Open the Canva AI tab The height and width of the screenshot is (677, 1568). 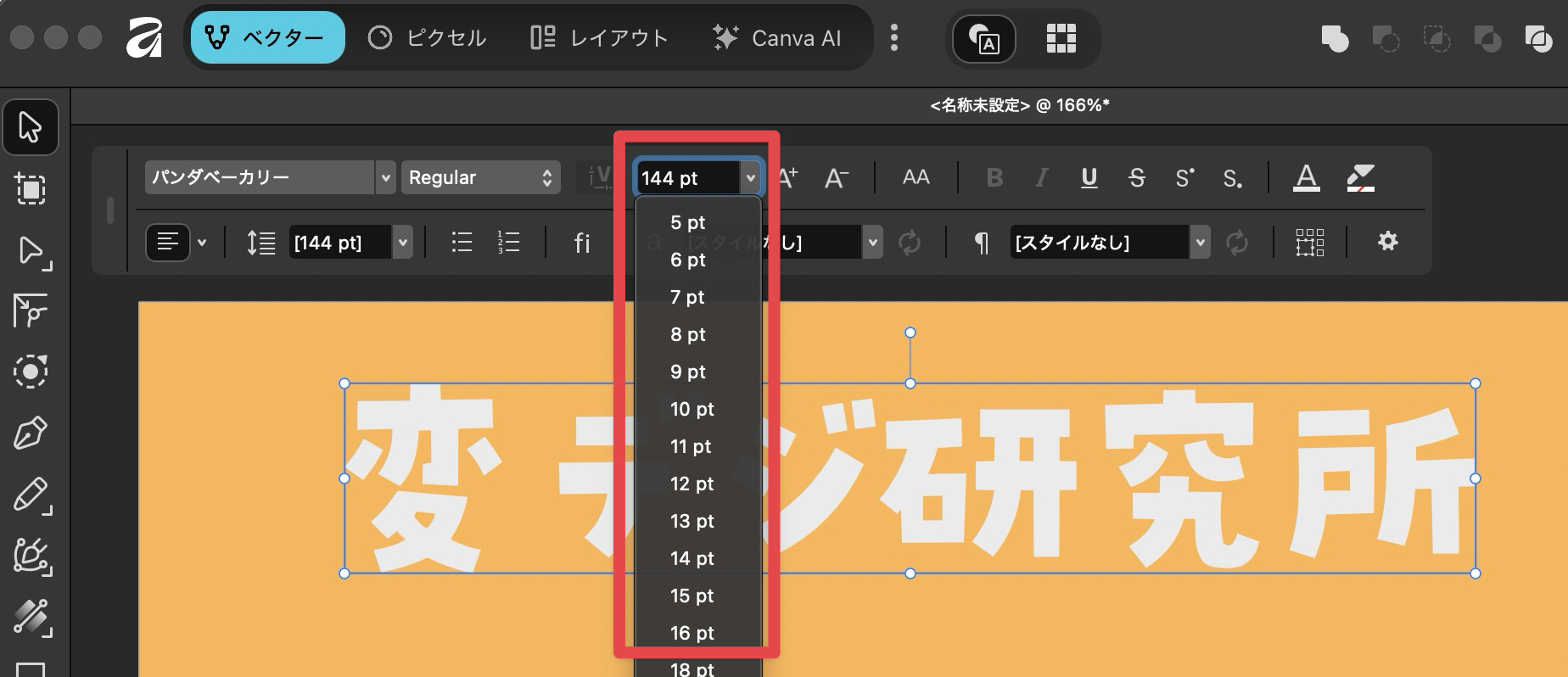pyautogui.click(x=777, y=37)
